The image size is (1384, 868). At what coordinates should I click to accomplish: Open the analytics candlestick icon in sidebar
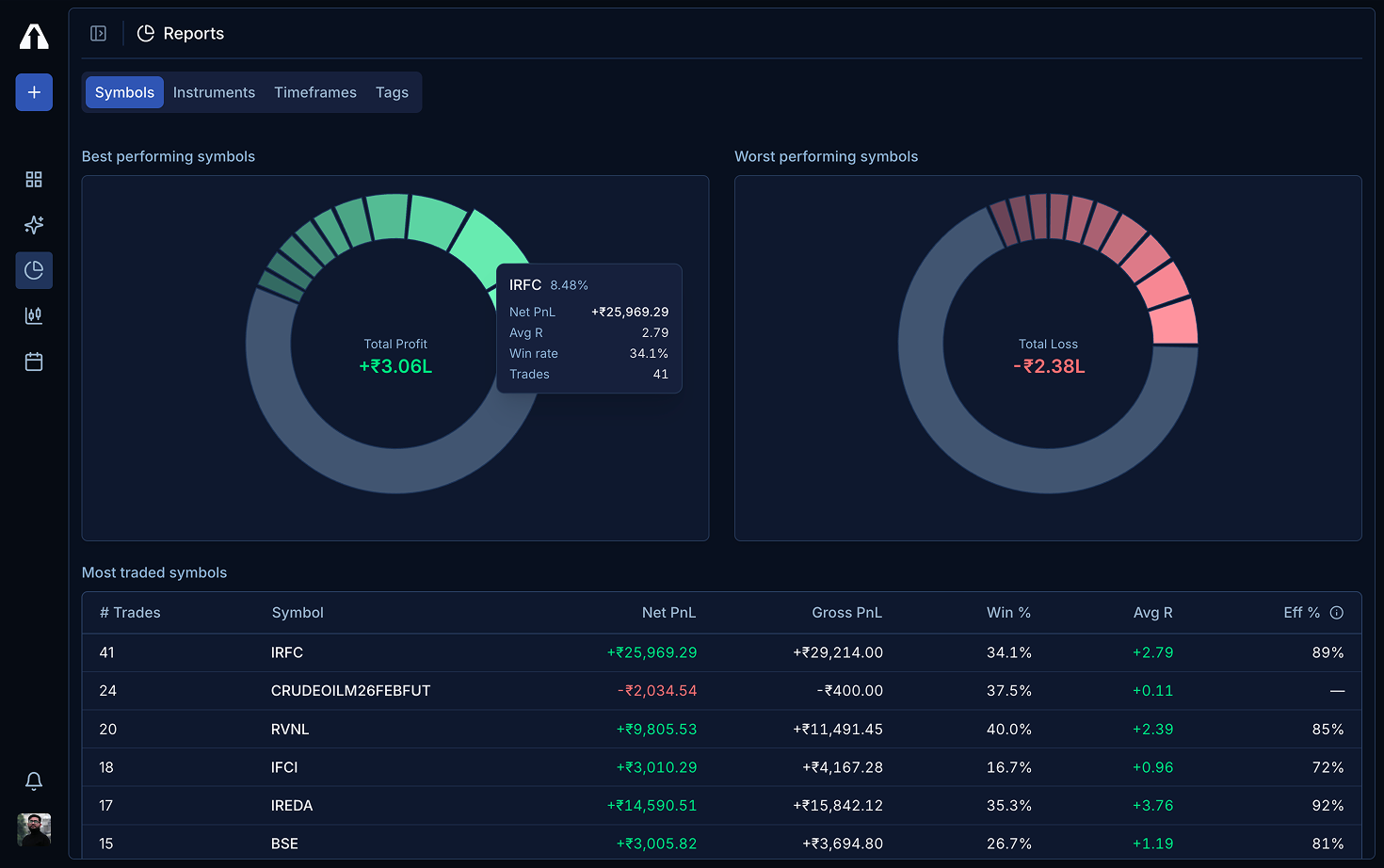tap(34, 315)
